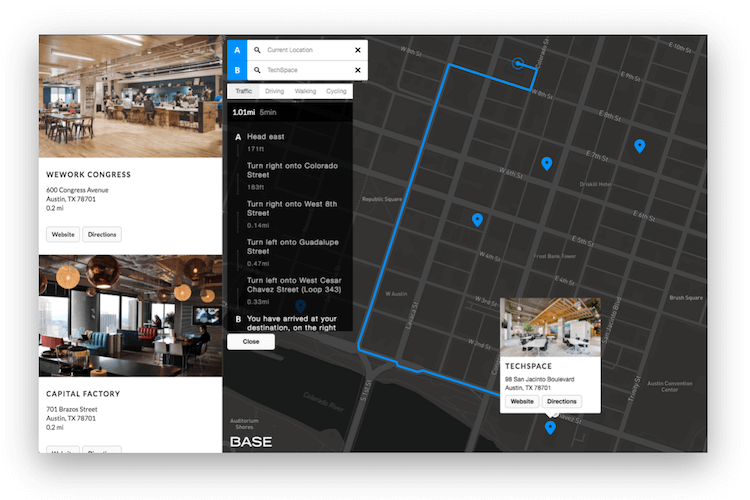The width and height of the screenshot is (750, 500).
Task: Click Directions in the TechSpace popup
Action: [x=562, y=401]
